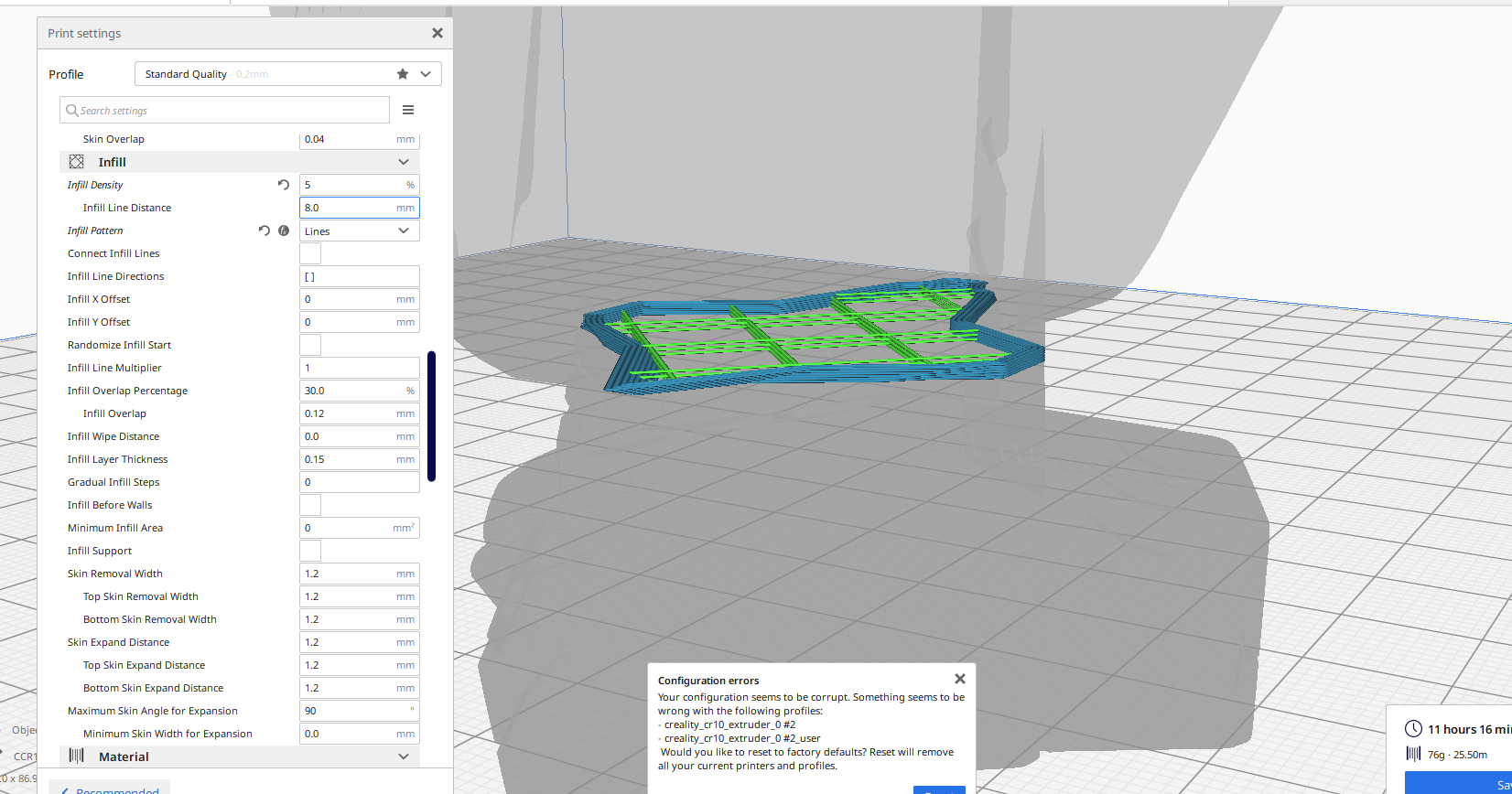Edit the Infill Line Distance field

coord(360,208)
